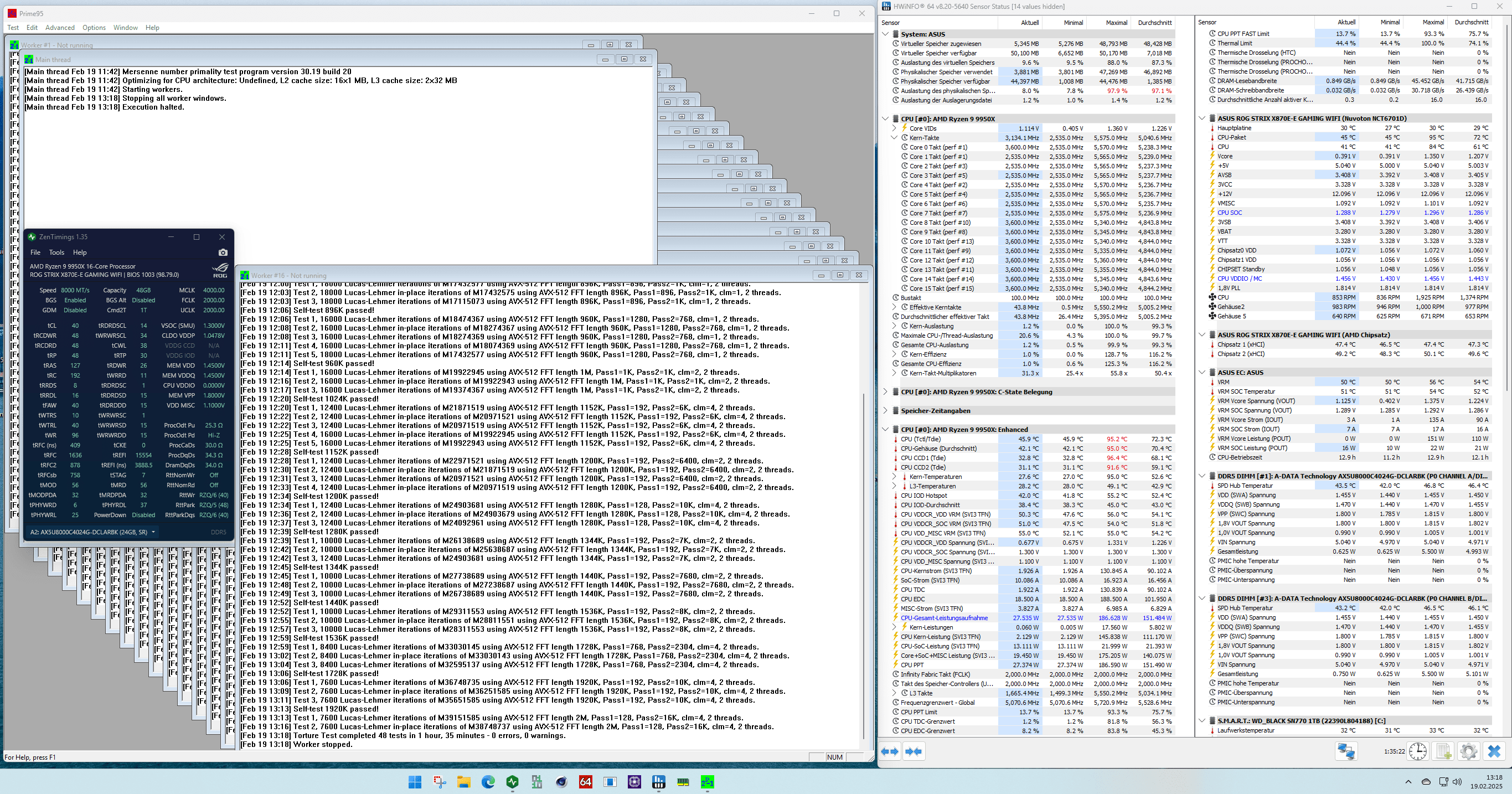1512x794 pixels.
Task: Expand the Speicher-Zeitangaben sensor group
Action: (x=886, y=411)
